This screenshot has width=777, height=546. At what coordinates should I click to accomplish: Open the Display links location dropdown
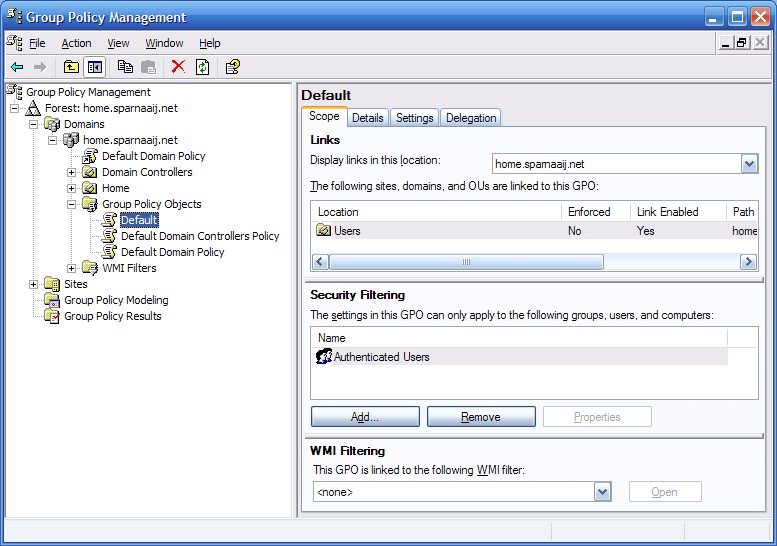pos(749,164)
